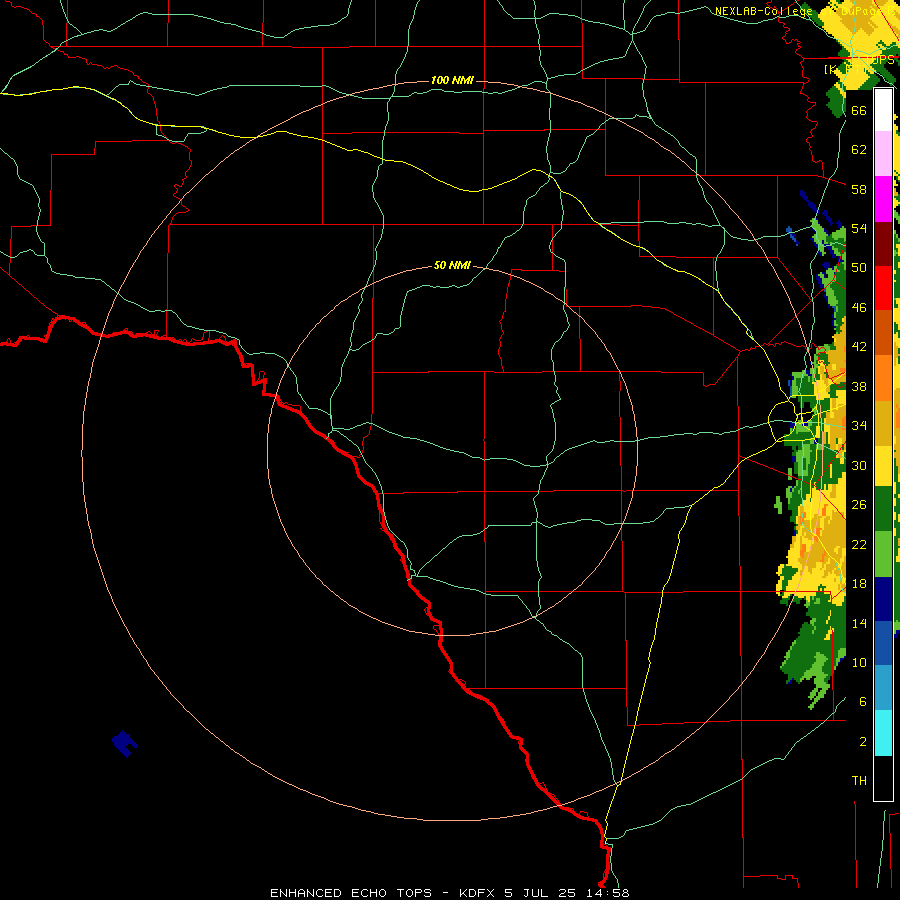Click the "5 JUL 25 14:58" timestamp
Viewport: 900px width, 900px height.
(x=567, y=893)
